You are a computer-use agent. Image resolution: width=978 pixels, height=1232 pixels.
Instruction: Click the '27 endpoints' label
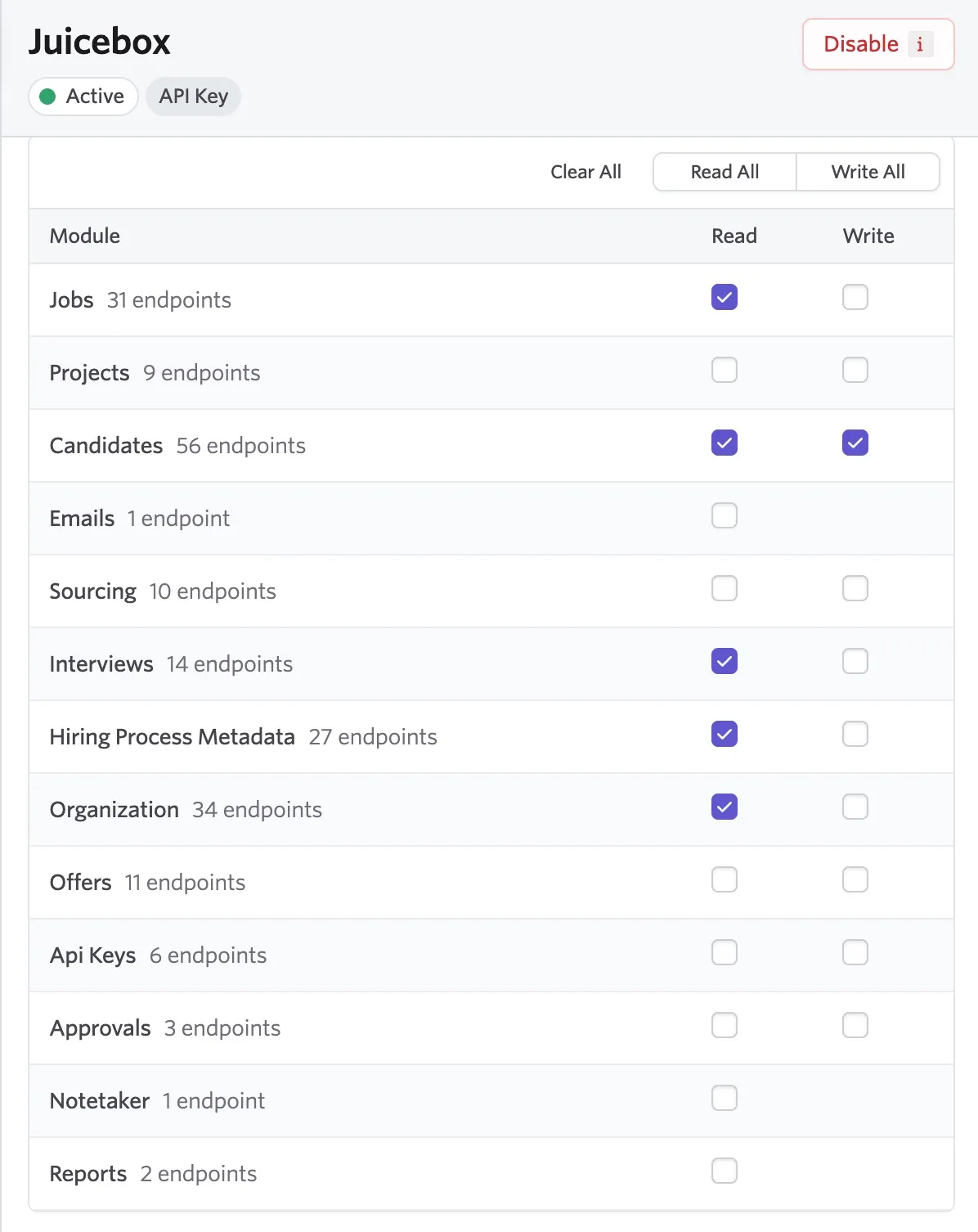click(373, 737)
